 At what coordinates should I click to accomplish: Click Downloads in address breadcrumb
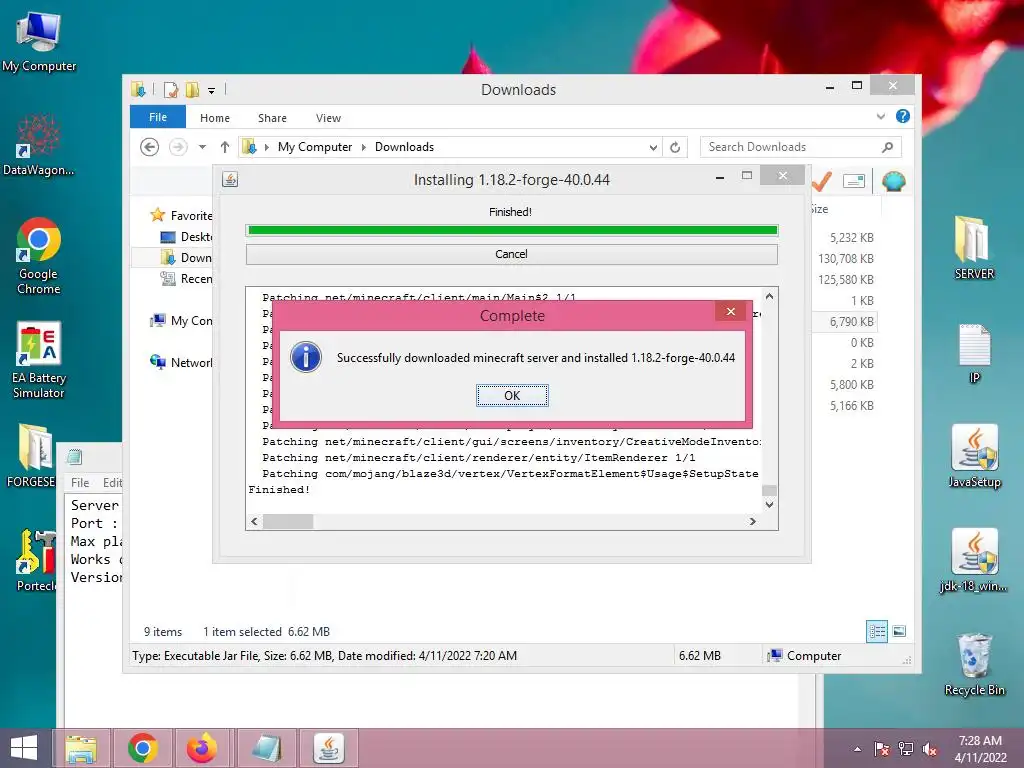[x=404, y=147]
